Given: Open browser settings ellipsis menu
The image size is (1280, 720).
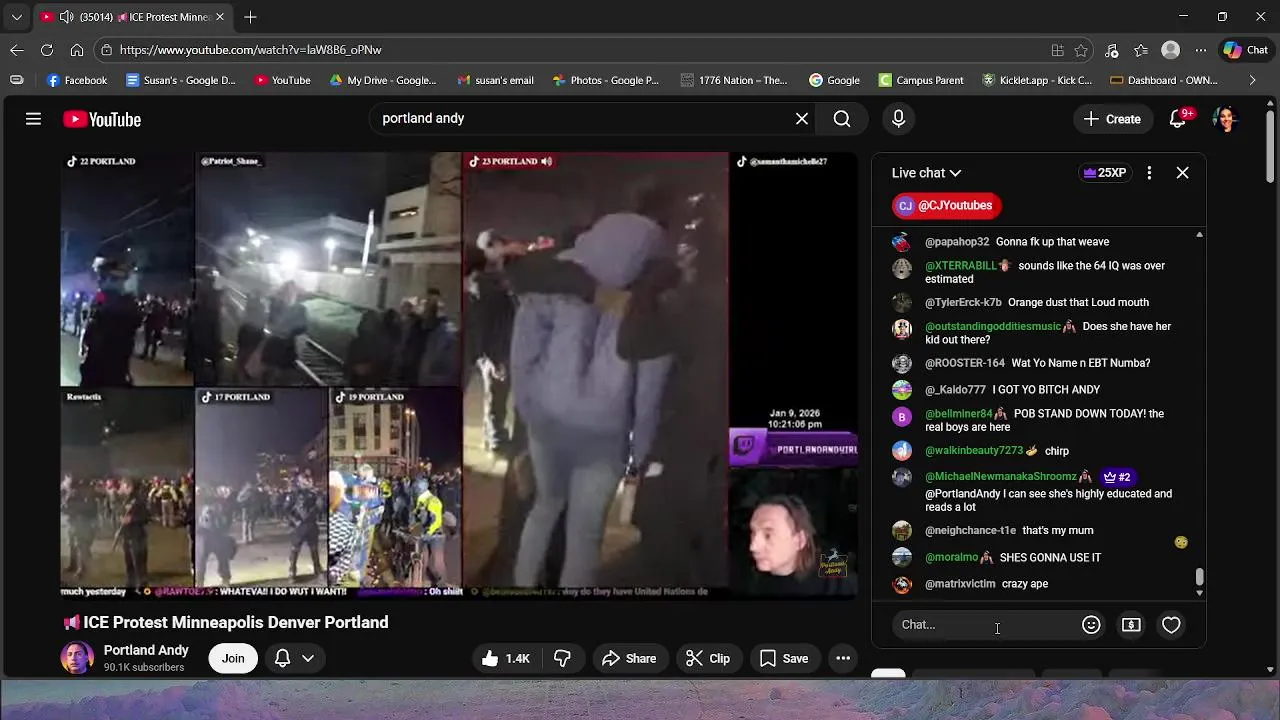Looking at the screenshot, I should tap(1201, 50).
